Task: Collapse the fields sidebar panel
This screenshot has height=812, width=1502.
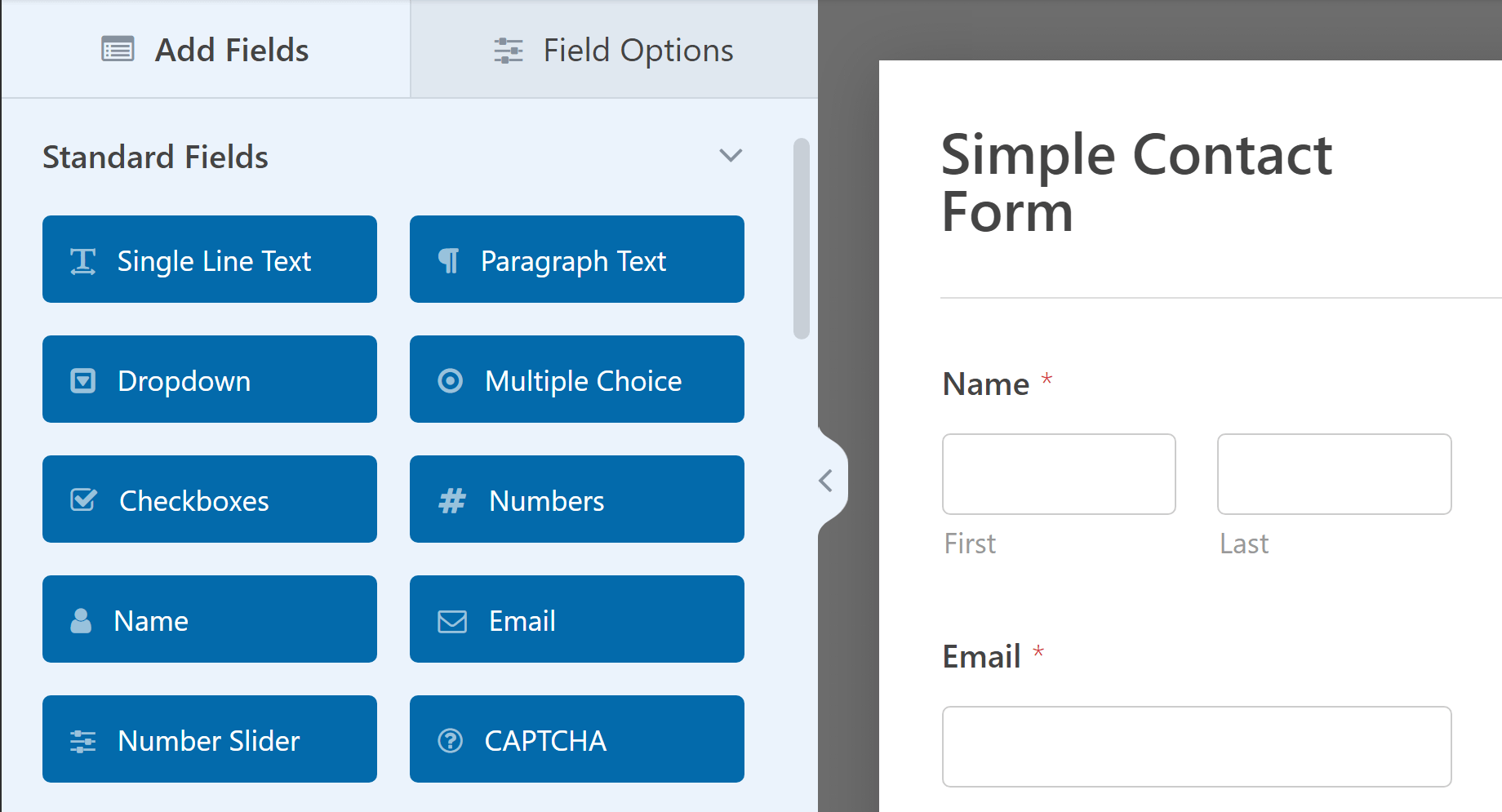Action: click(824, 481)
